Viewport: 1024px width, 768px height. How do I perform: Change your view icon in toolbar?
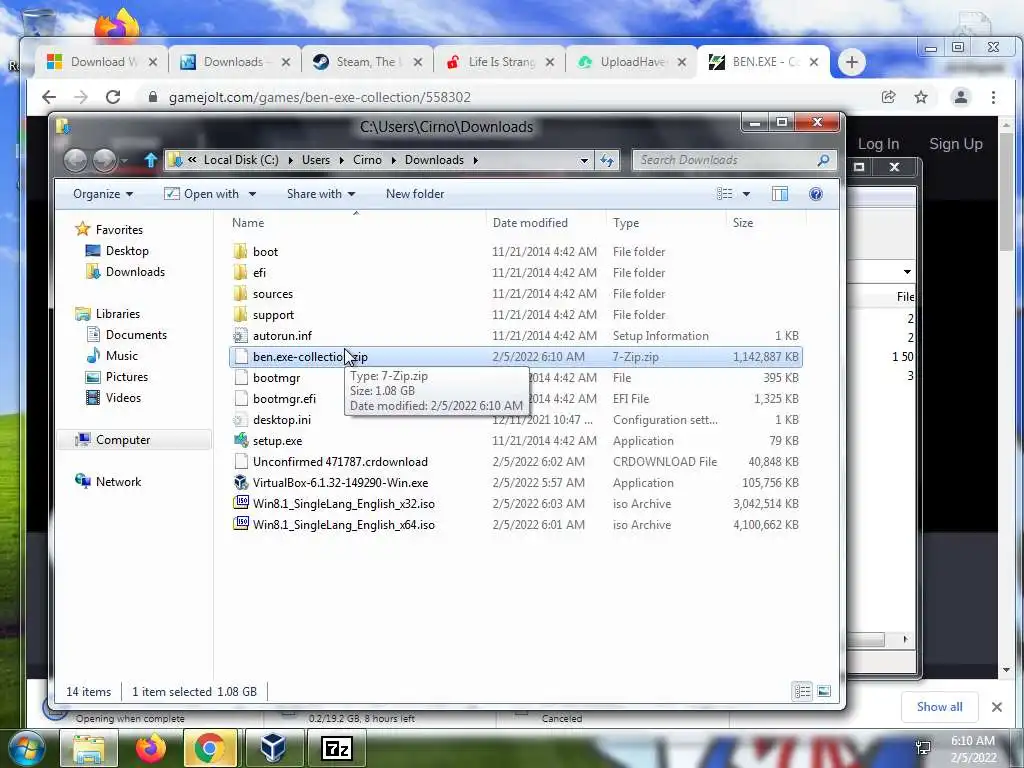[x=724, y=194]
